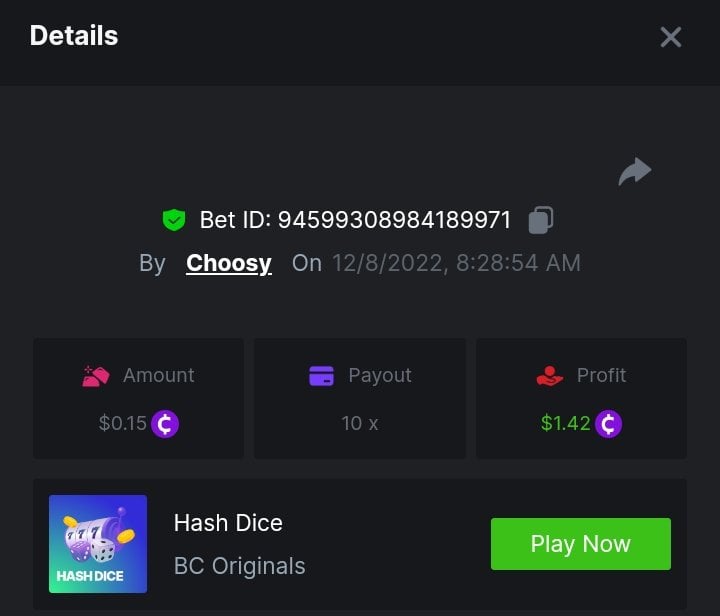The height and width of the screenshot is (616, 720).
Task: Close the Details dialog
Action: click(670, 37)
